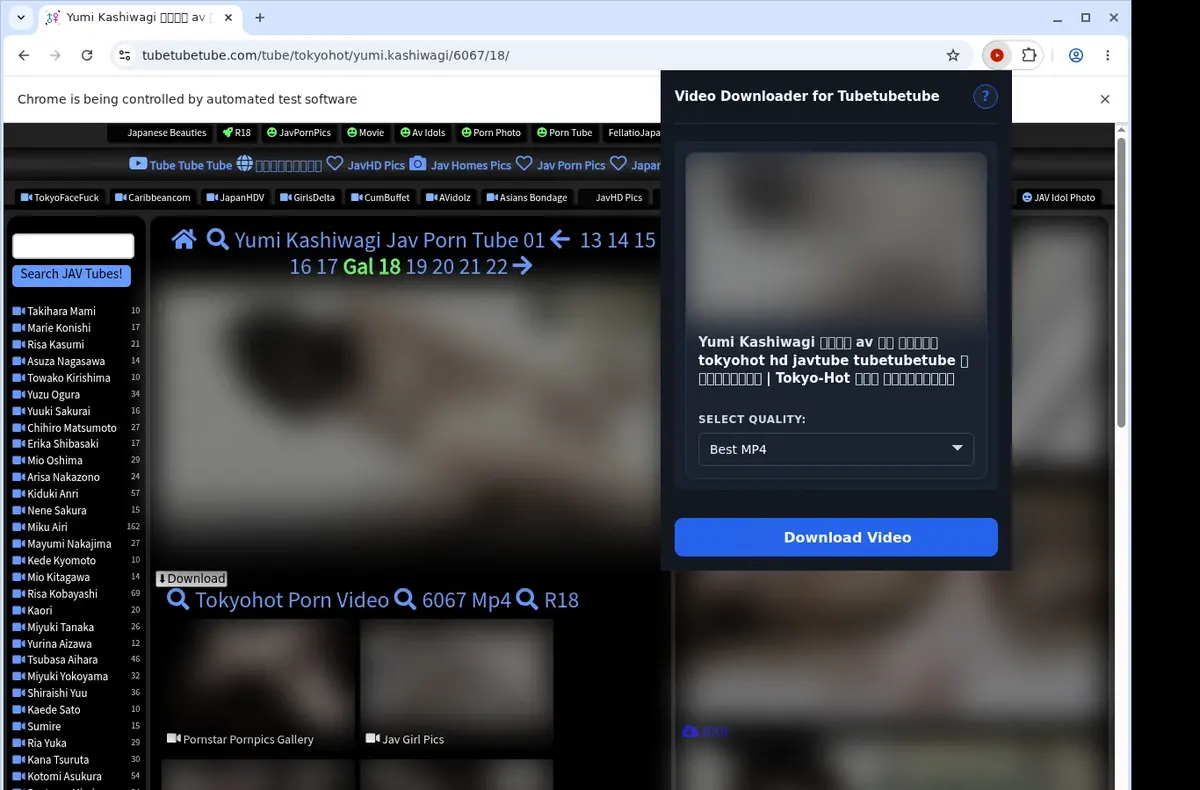The height and width of the screenshot is (790, 1200).
Task: Dismiss the automated test software infobar
Action: 1105,99
